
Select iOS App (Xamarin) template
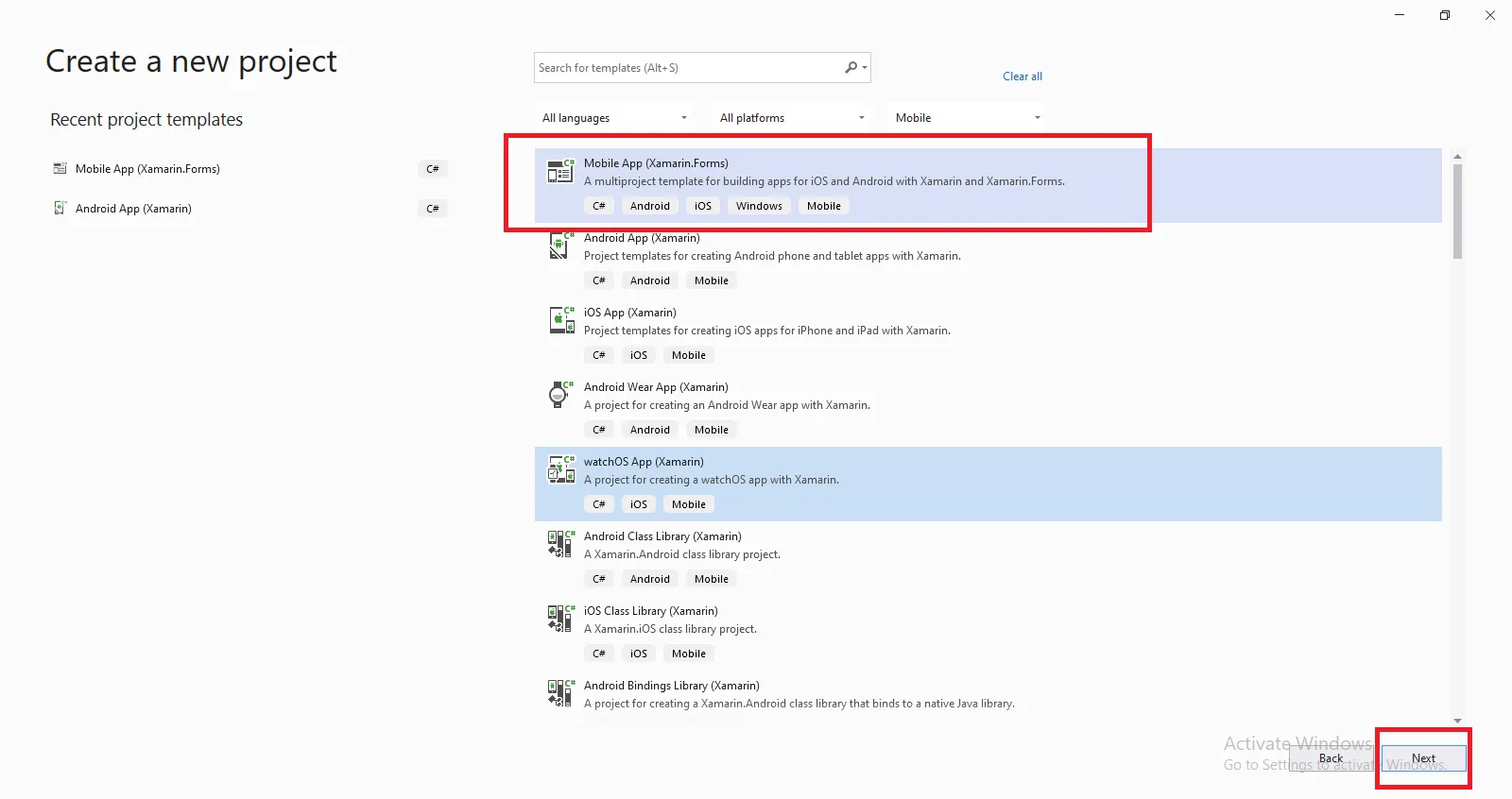click(988, 334)
